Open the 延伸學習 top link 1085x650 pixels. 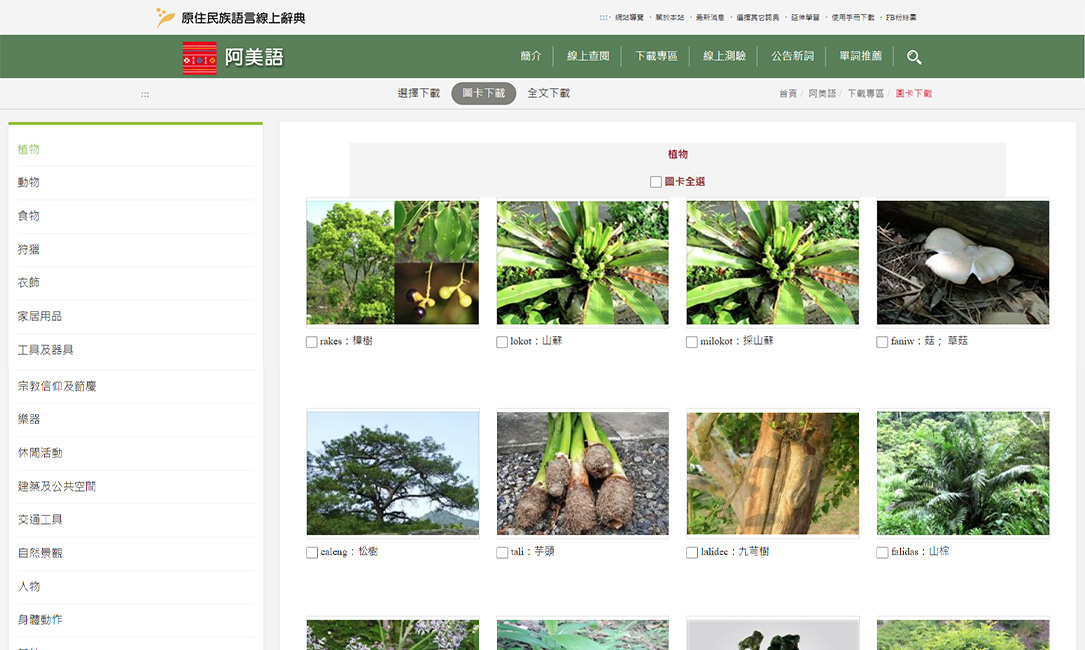point(805,17)
